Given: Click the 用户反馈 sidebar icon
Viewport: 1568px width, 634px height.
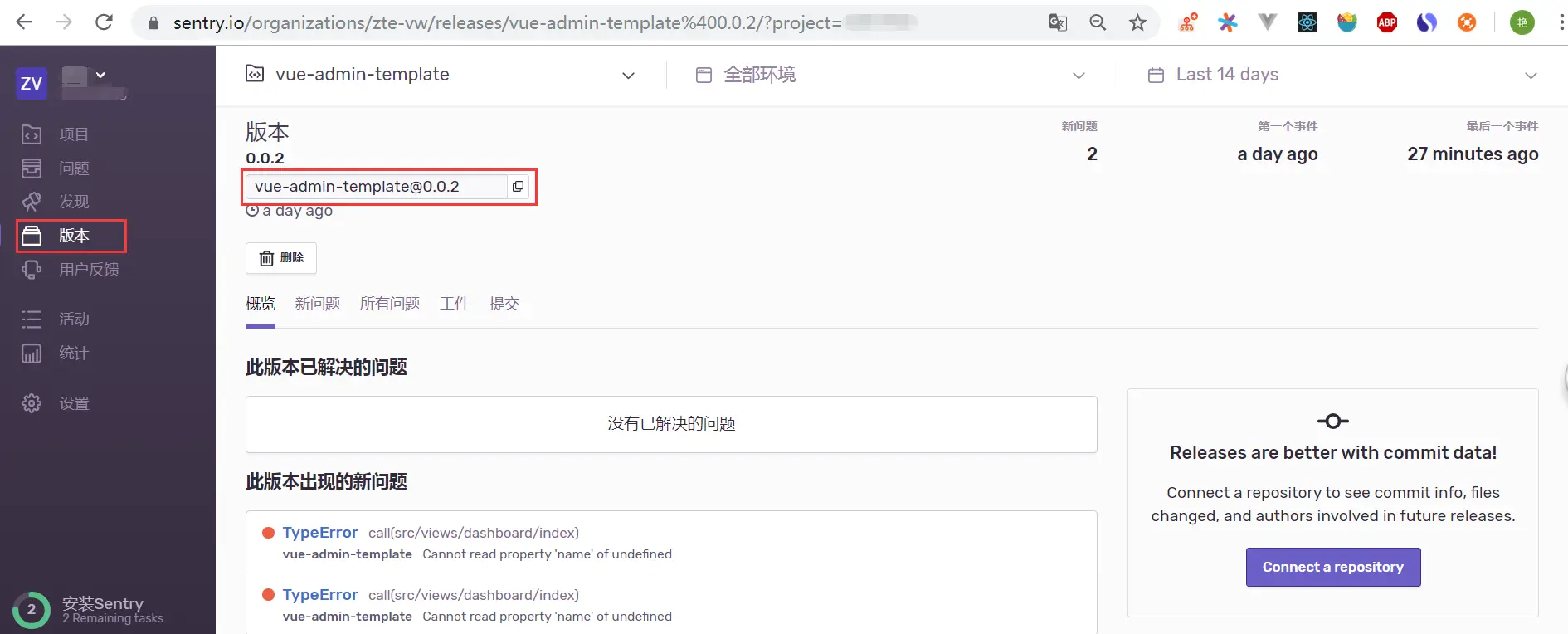Looking at the screenshot, I should click(32, 270).
